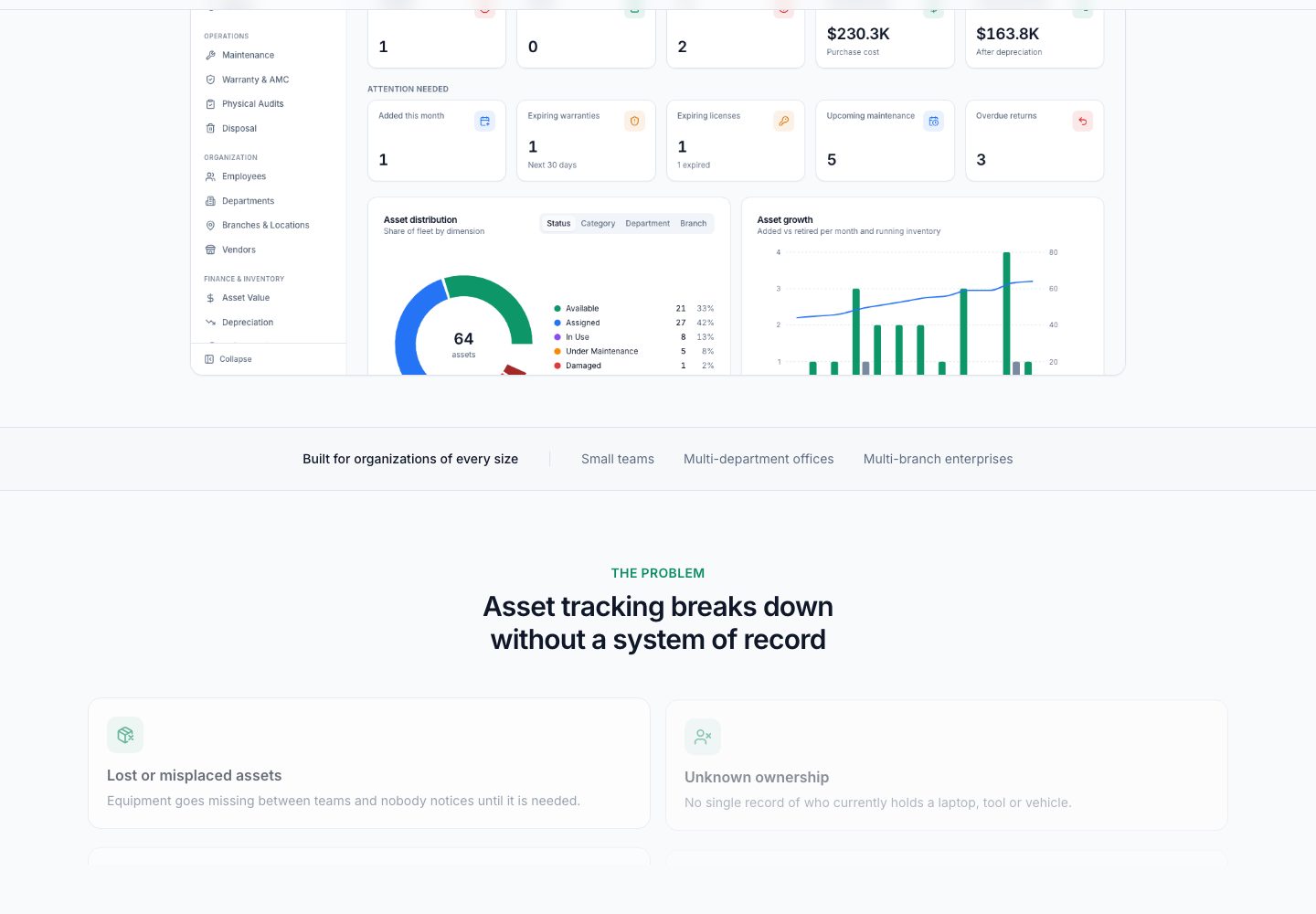
Task: Click the calendar icon on Upcoming maintenance
Action: coord(933,121)
